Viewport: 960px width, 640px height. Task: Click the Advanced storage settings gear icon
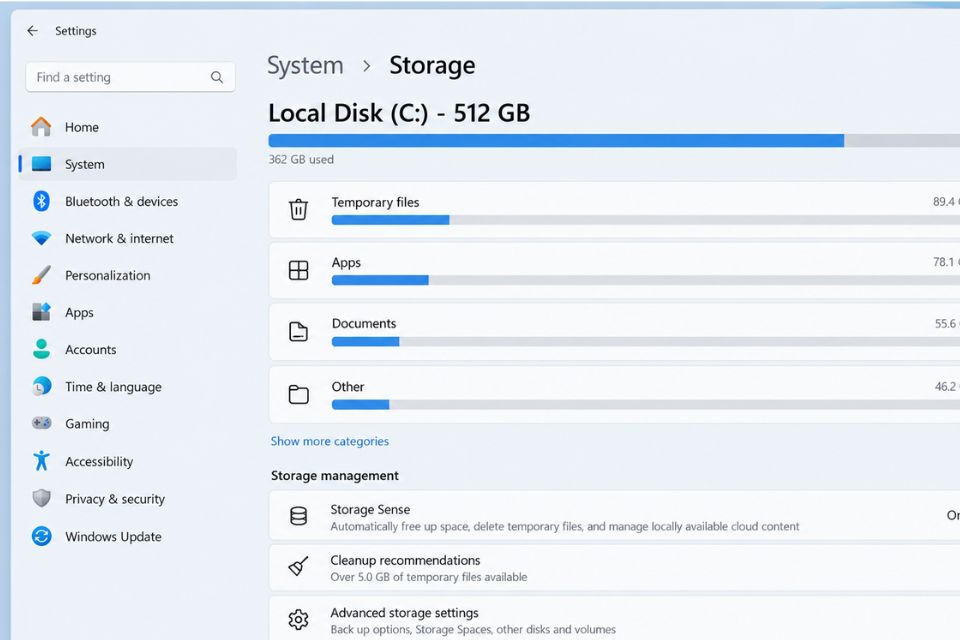tap(298, 620)
